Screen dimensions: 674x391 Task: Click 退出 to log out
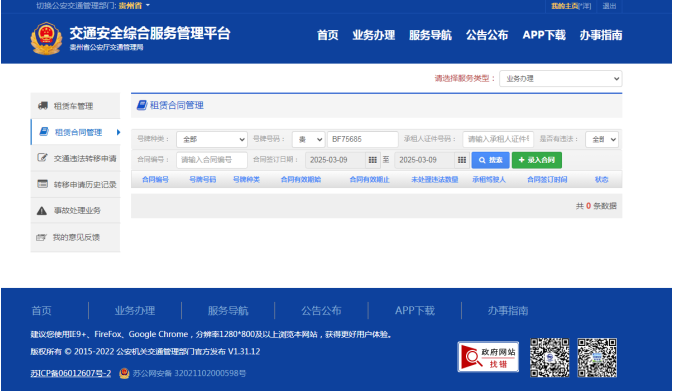[609, 6]
